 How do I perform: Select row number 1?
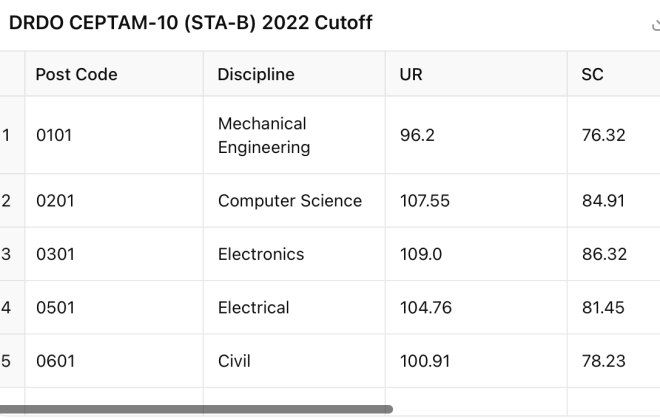click(x=6, y=135)
